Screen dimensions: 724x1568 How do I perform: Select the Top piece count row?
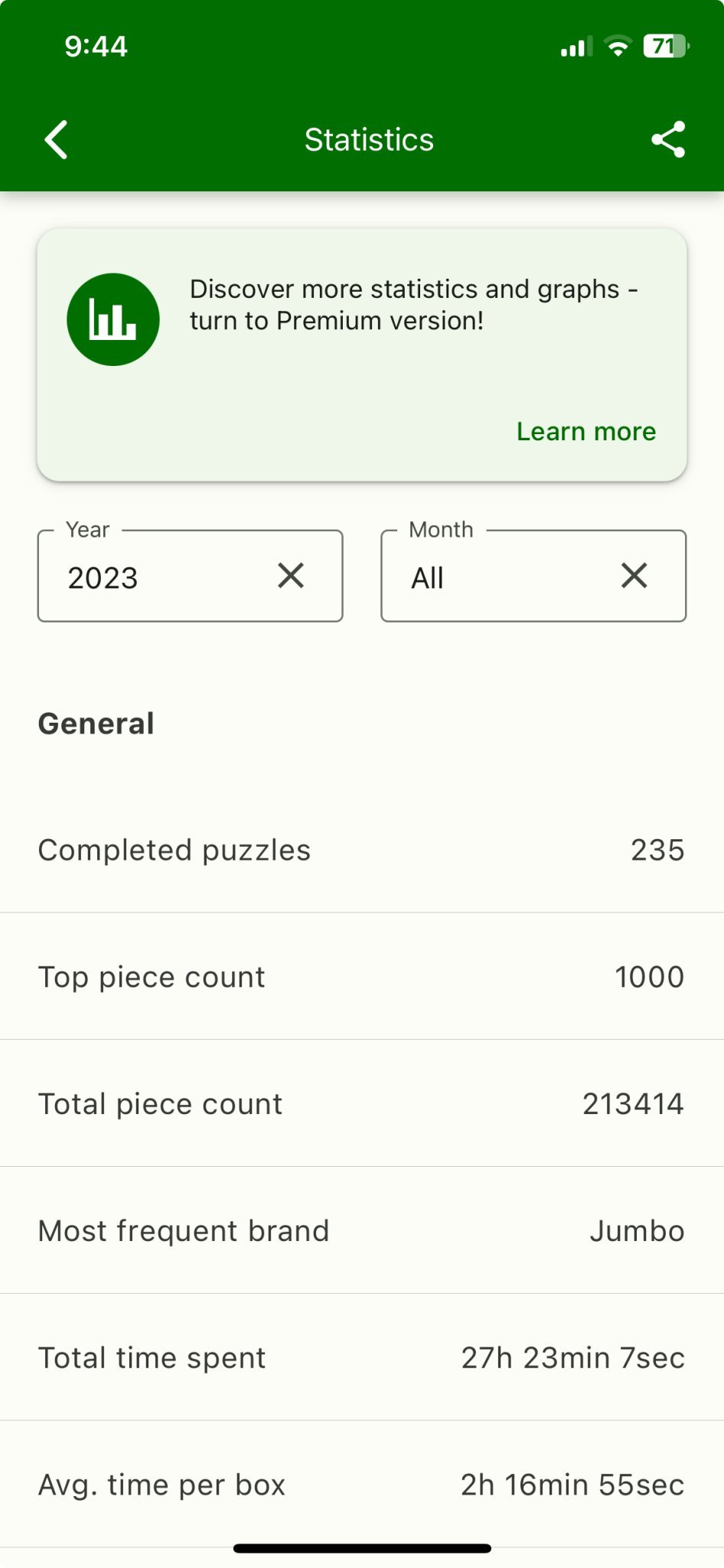point(361,977)
